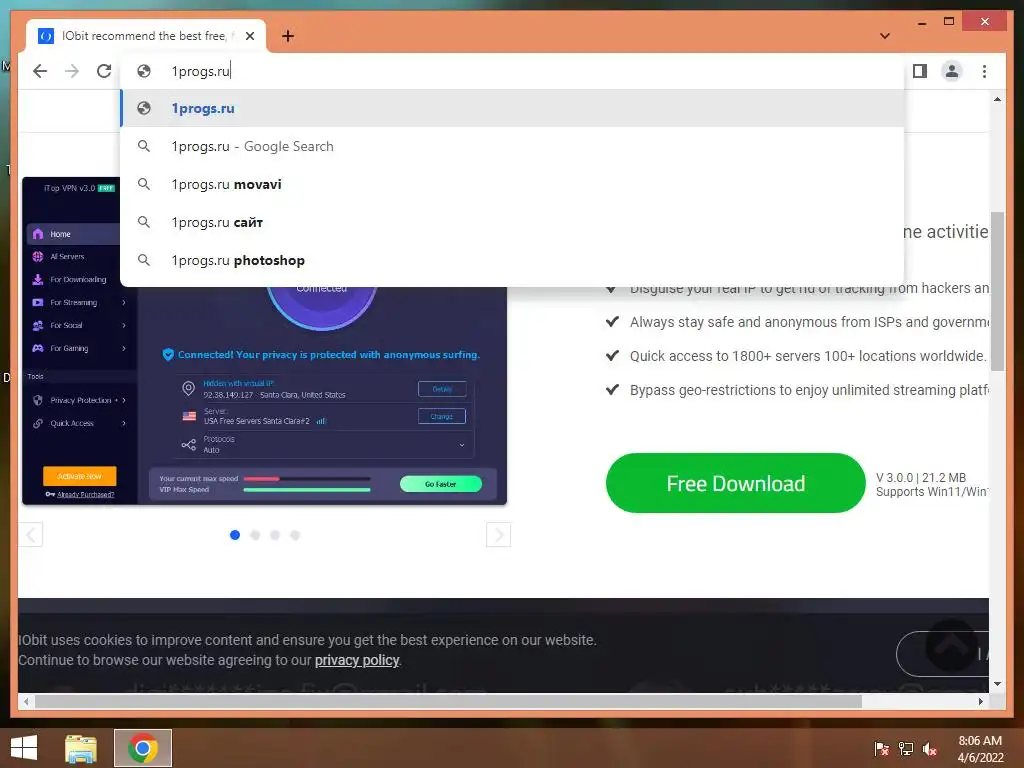Click the 'V 3.0.0 | 21.2 MB' version text
The image size is (1024, 768).
coord(921,477)
